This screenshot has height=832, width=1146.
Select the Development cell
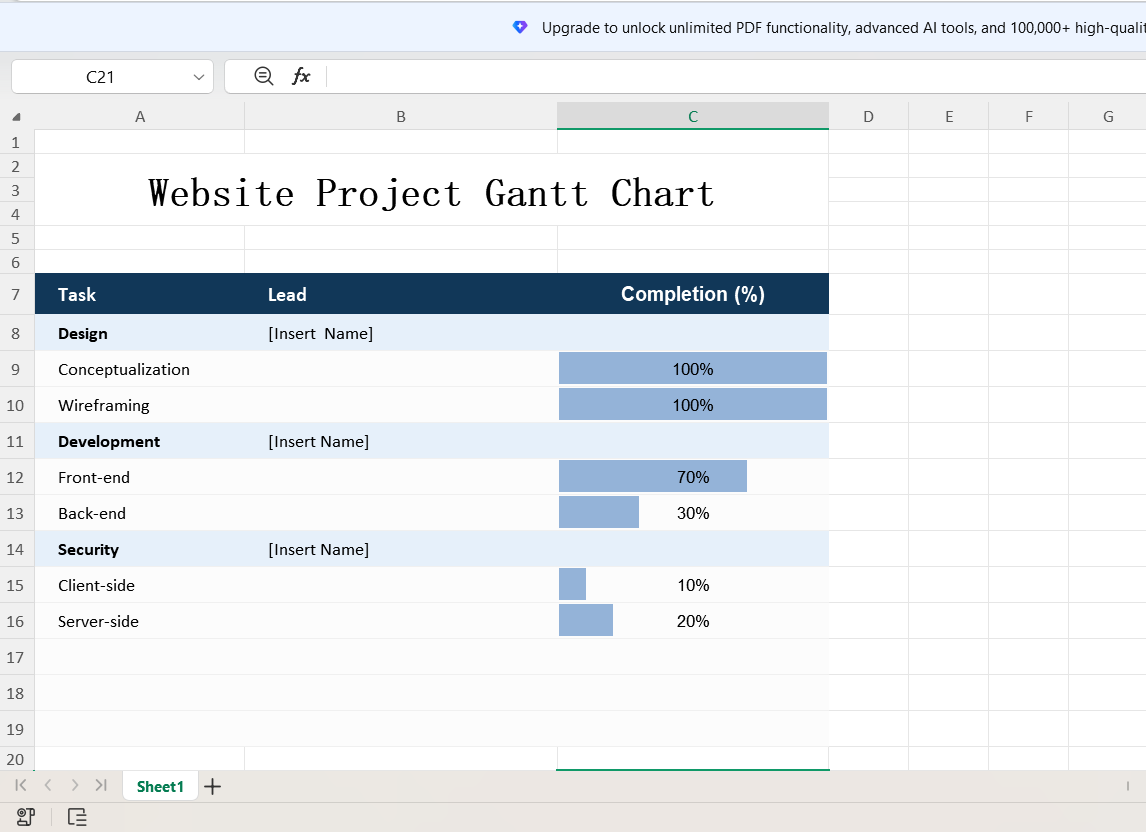140,442
